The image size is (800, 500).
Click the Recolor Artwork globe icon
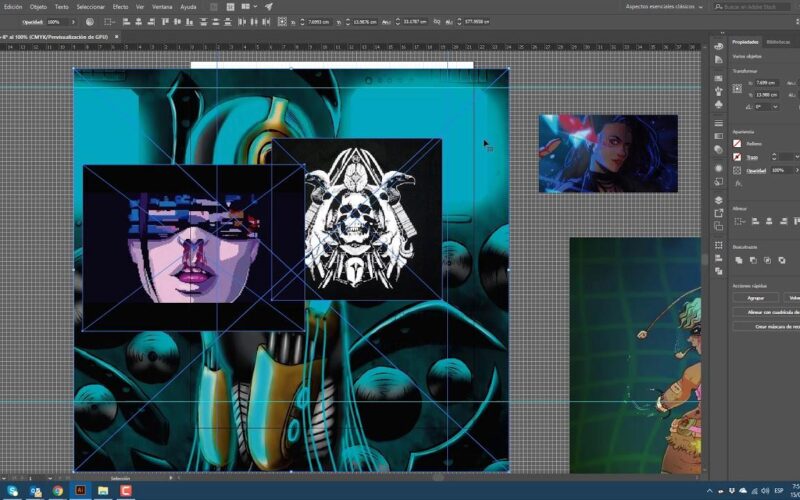pyautogui.click(x=90, y=22)
